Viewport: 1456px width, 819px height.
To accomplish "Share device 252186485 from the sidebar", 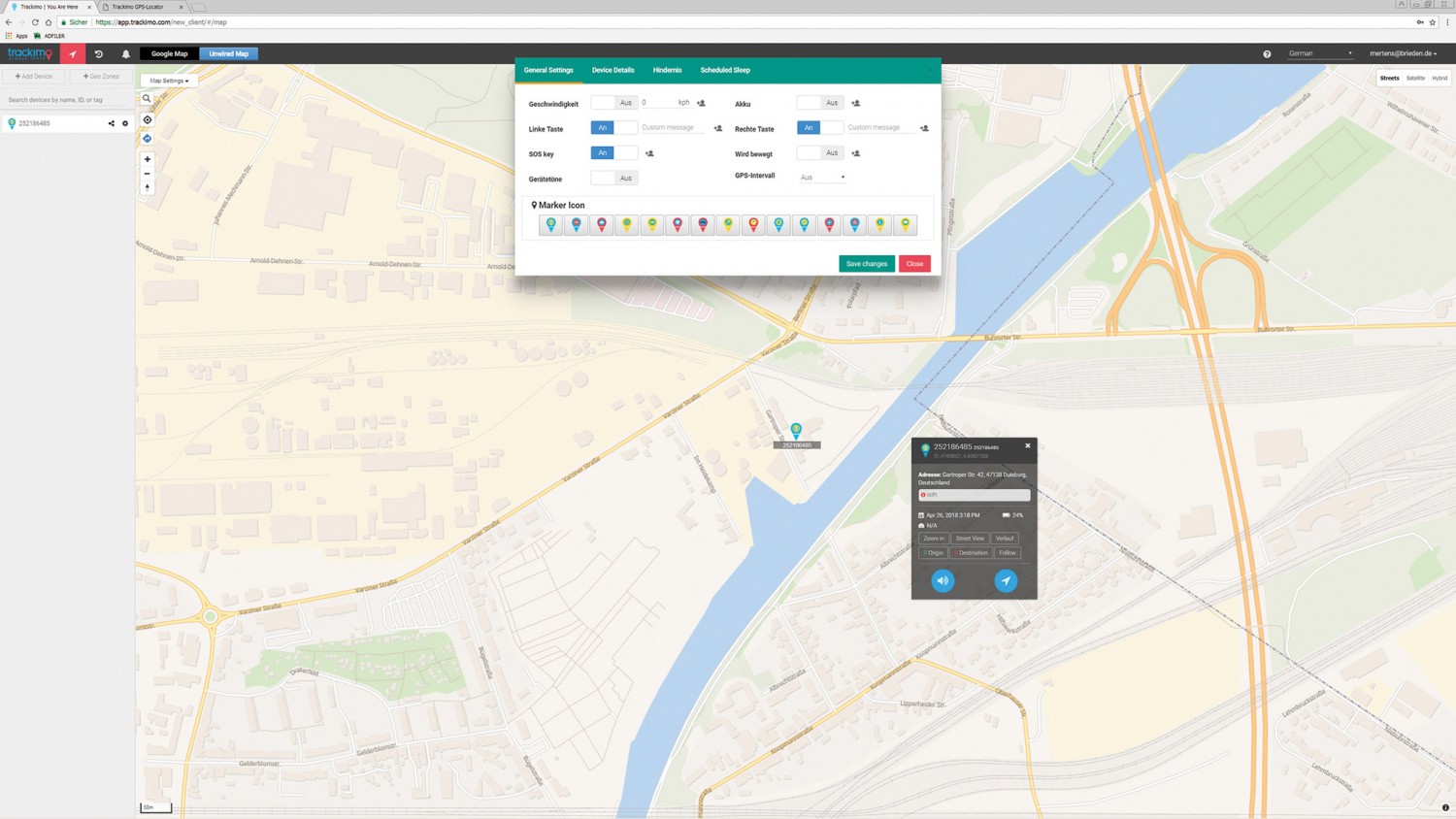I will (111, 123).
